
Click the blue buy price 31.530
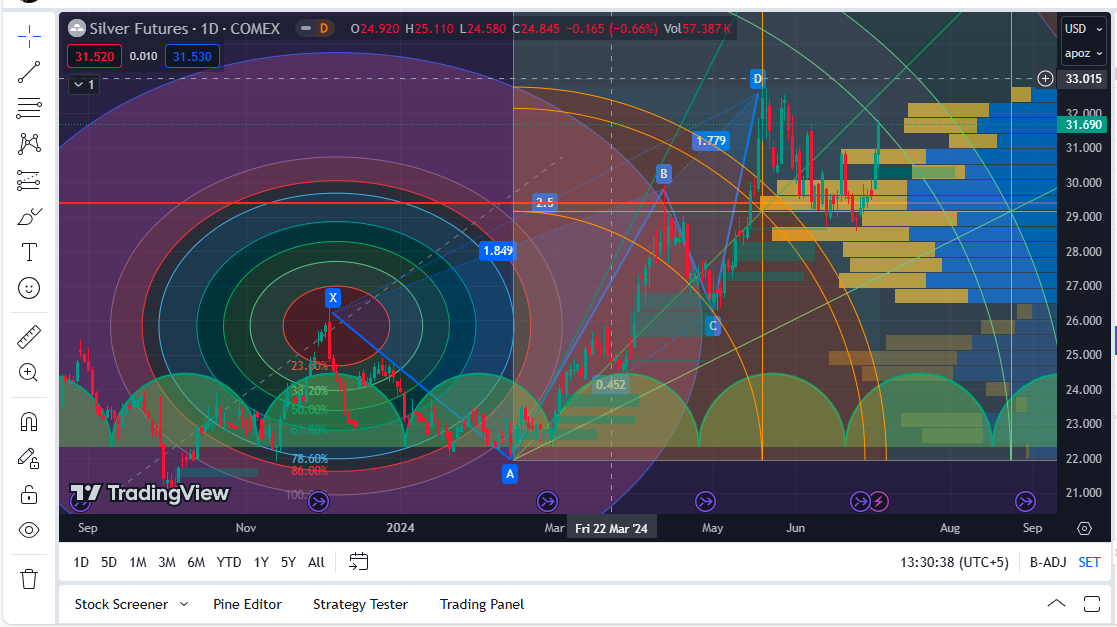[192, 56]
